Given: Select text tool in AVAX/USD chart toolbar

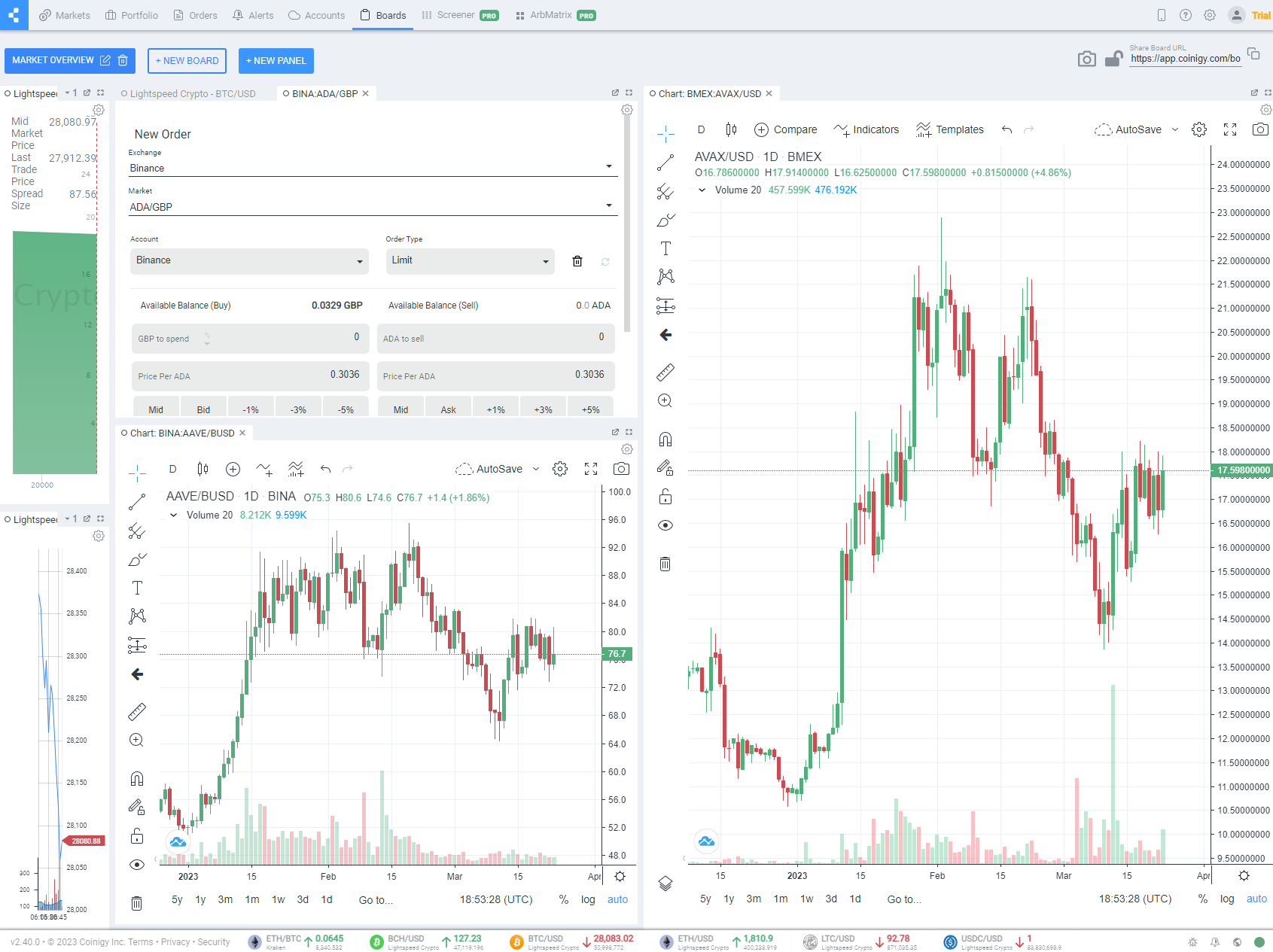Looking at the screenshot, I should coord(665,248).
